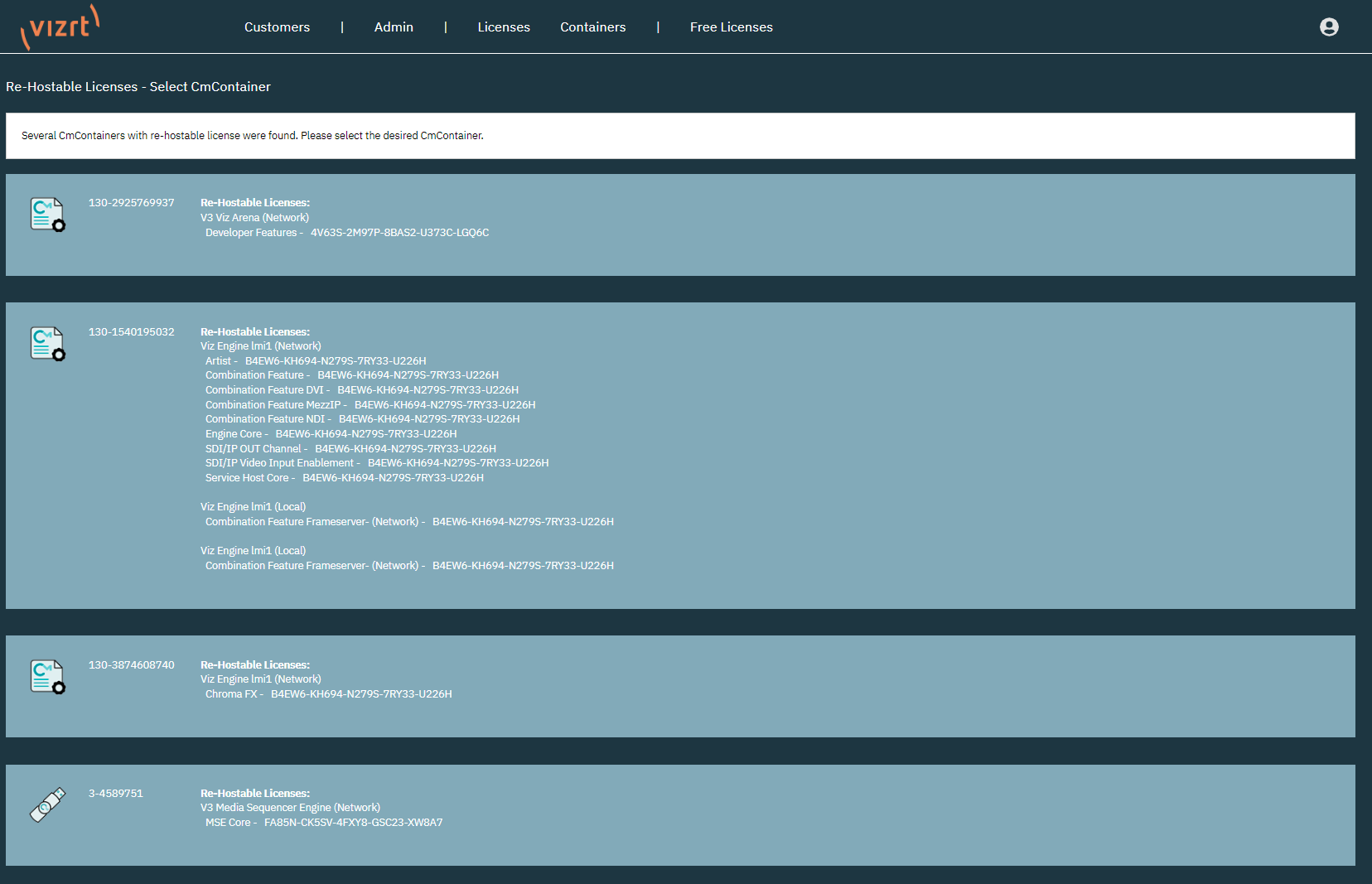Open the user account profile icon
Screen dimensions: 1372x884
click(1329, 27)
